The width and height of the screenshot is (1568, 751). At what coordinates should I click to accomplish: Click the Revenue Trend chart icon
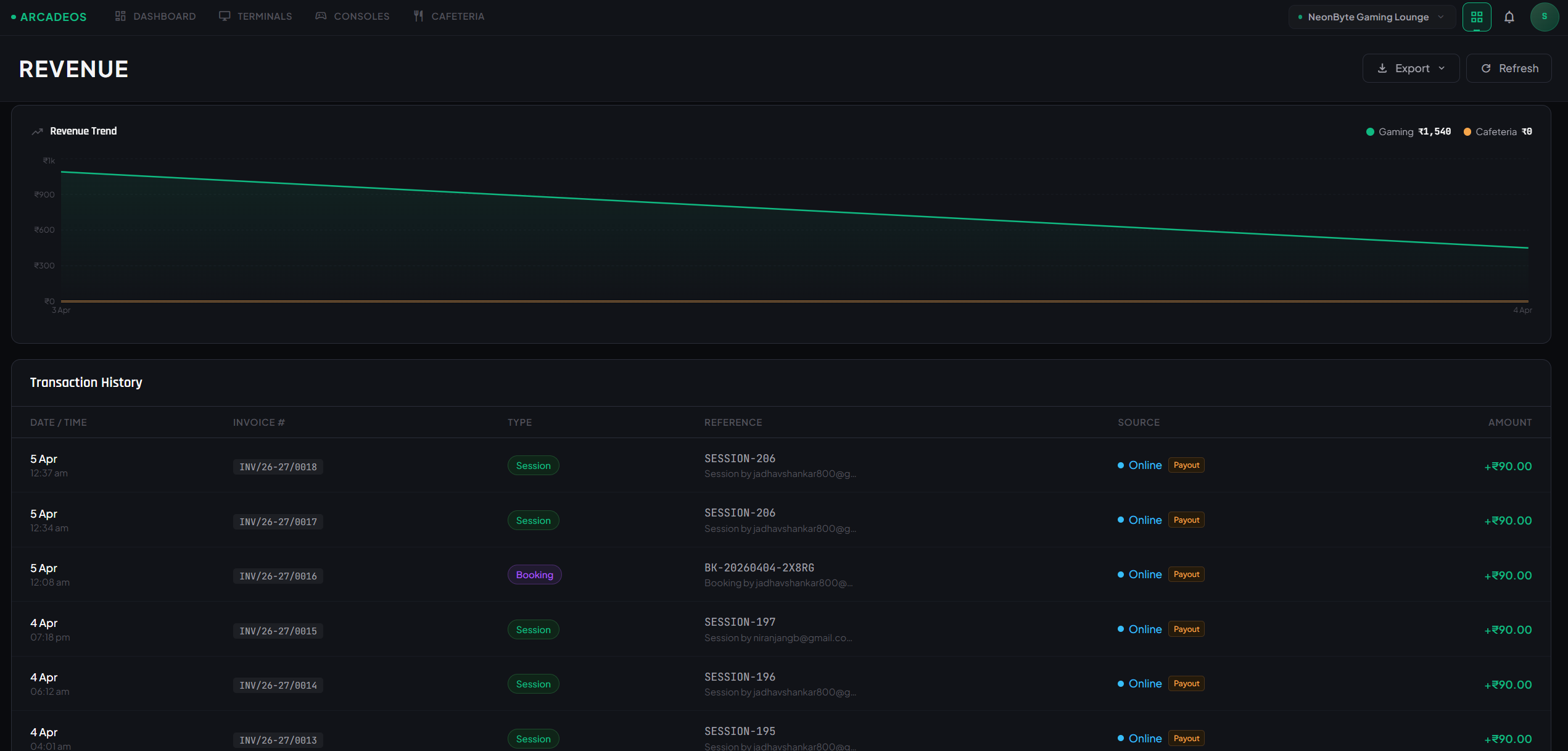[37, 131]
